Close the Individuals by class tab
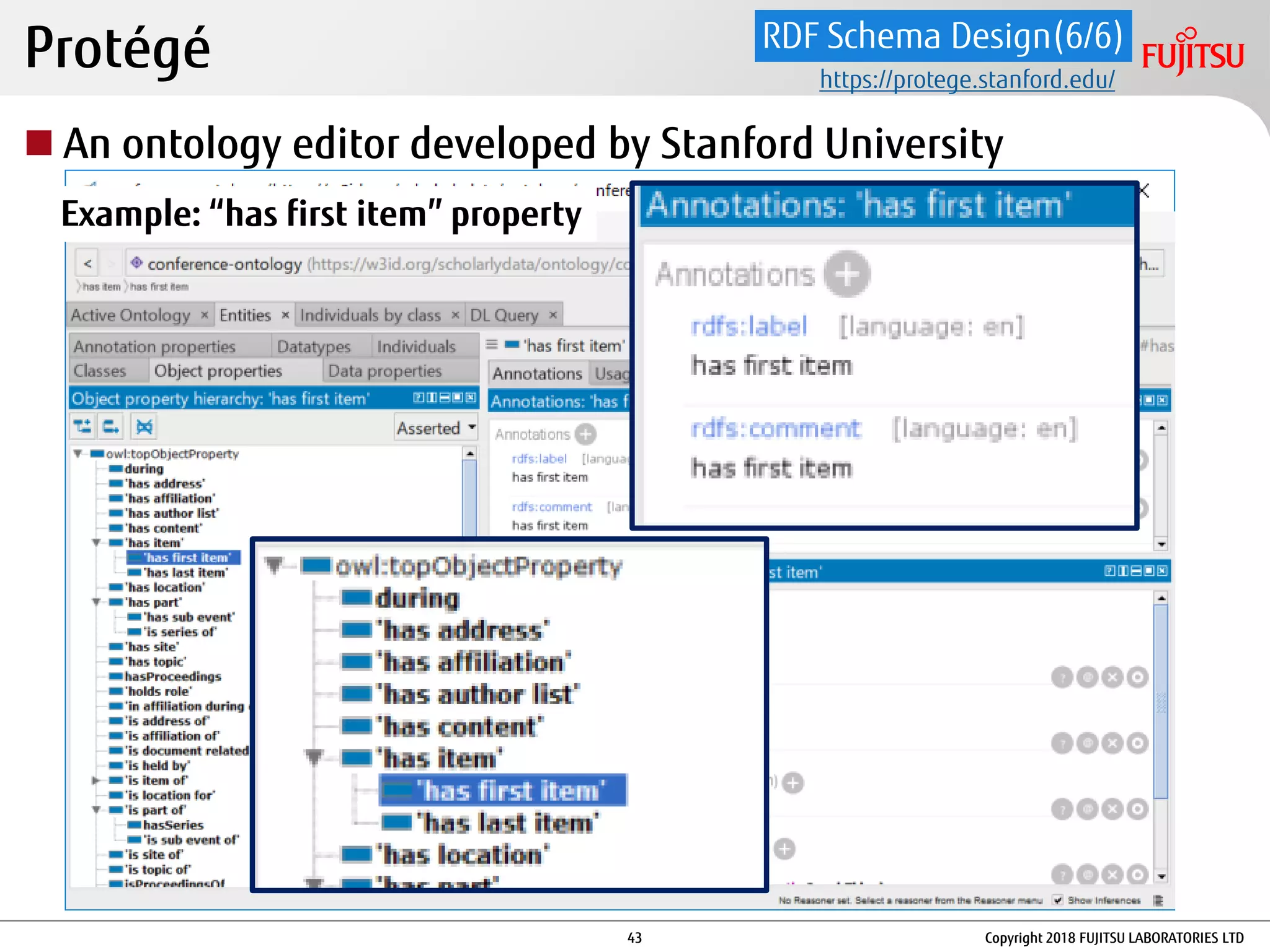1270x952 pixels. (455, 315)
